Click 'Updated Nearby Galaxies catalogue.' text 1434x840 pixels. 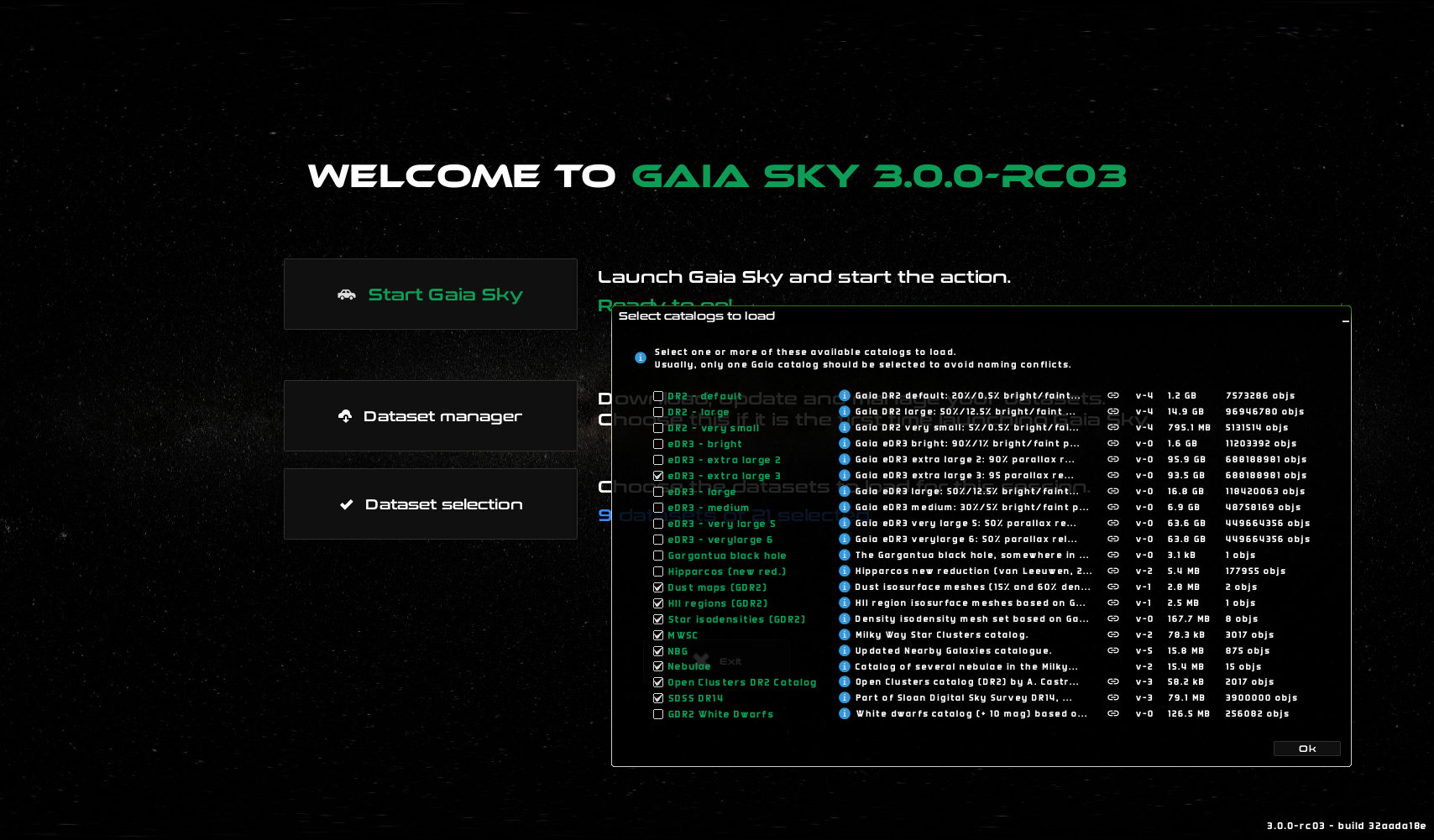pos(953,650)
